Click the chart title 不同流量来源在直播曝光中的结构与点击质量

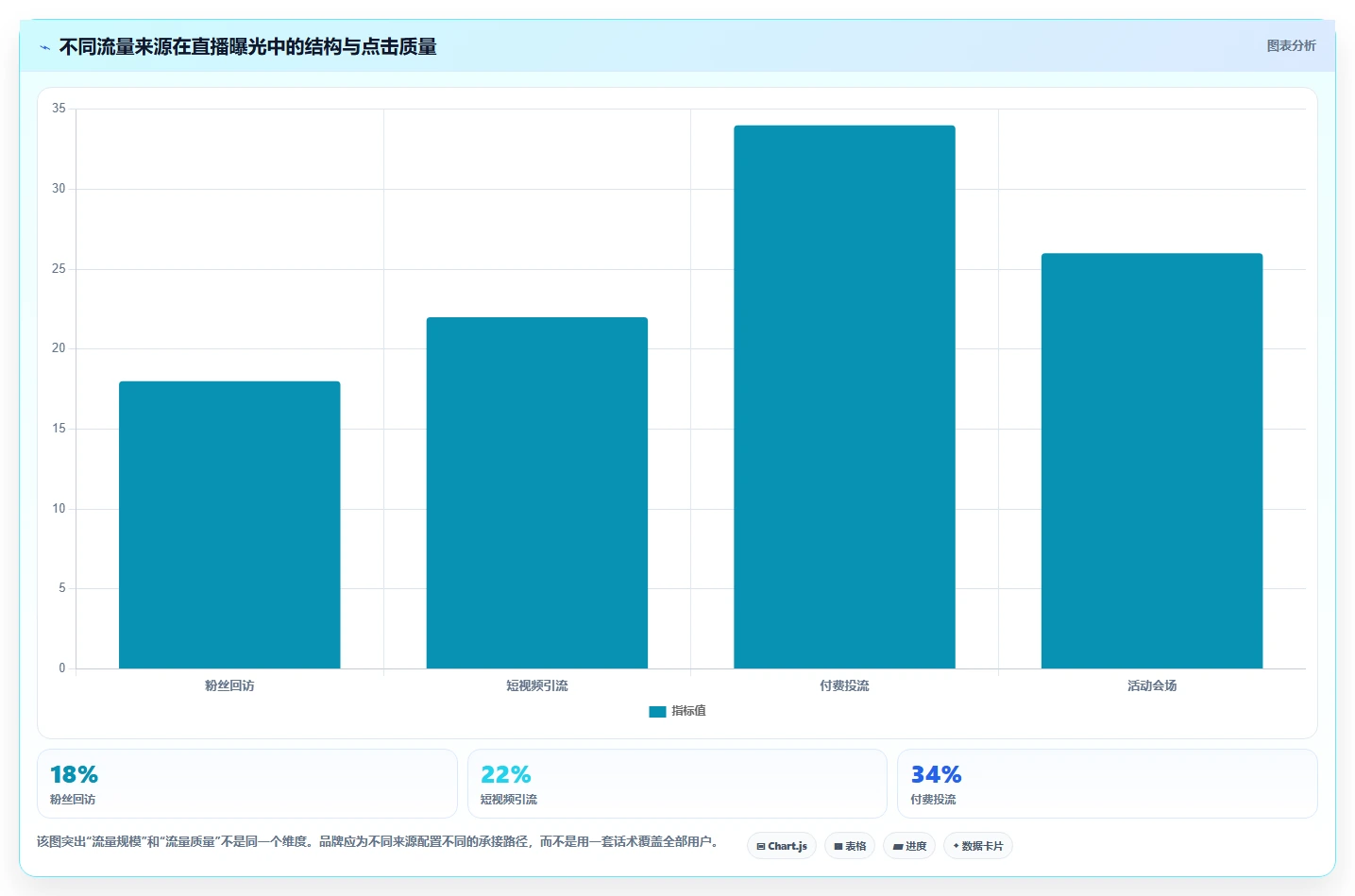[x=247, y=46]
